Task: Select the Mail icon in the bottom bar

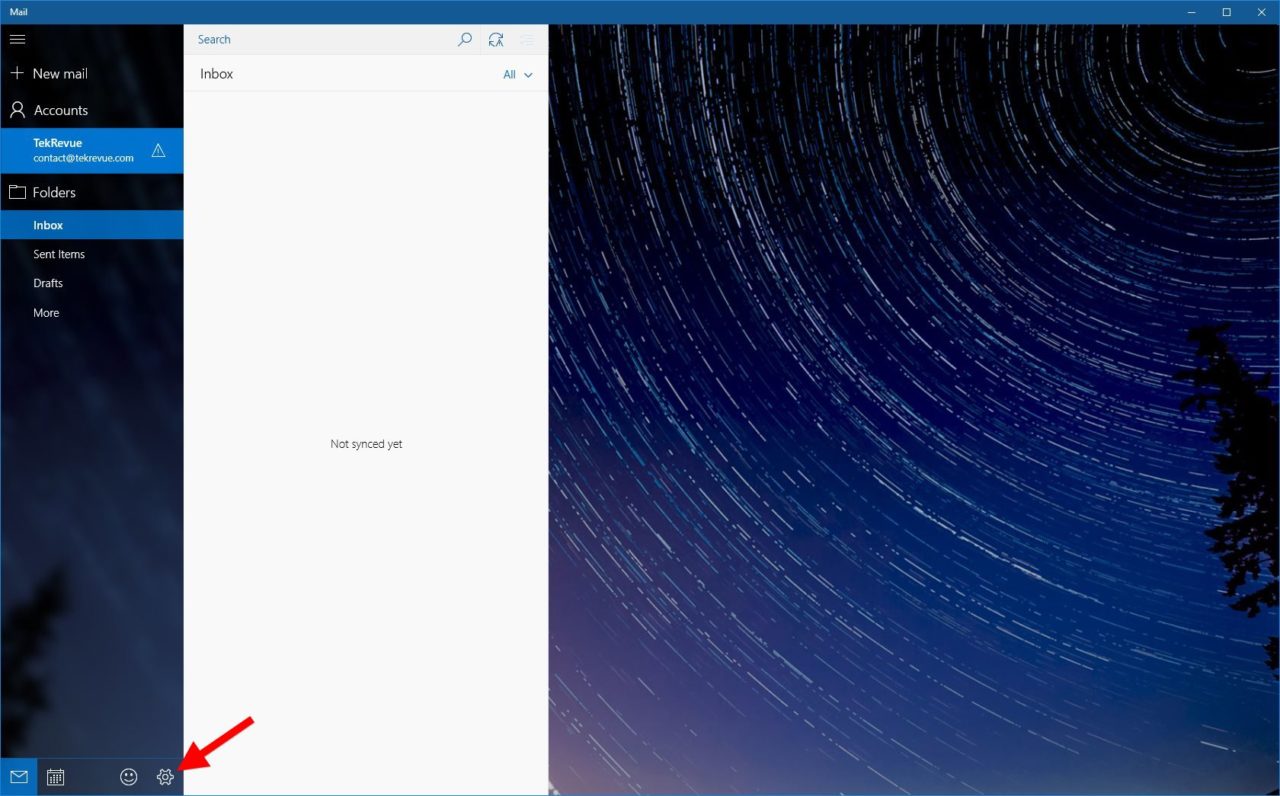Action: click(x=19, y=776)
